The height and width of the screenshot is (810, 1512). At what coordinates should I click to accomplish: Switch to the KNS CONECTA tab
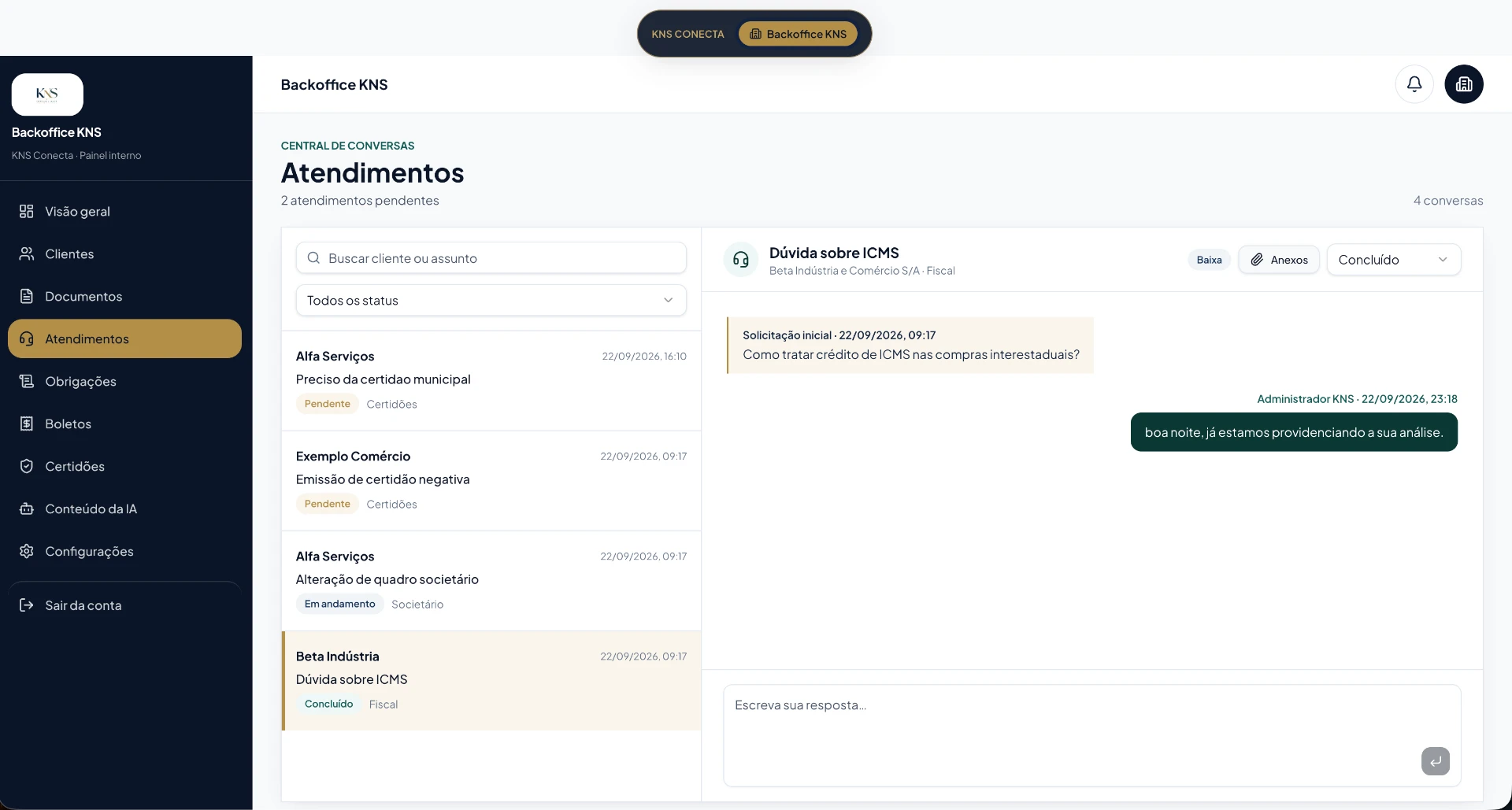[x=687, y=34]
